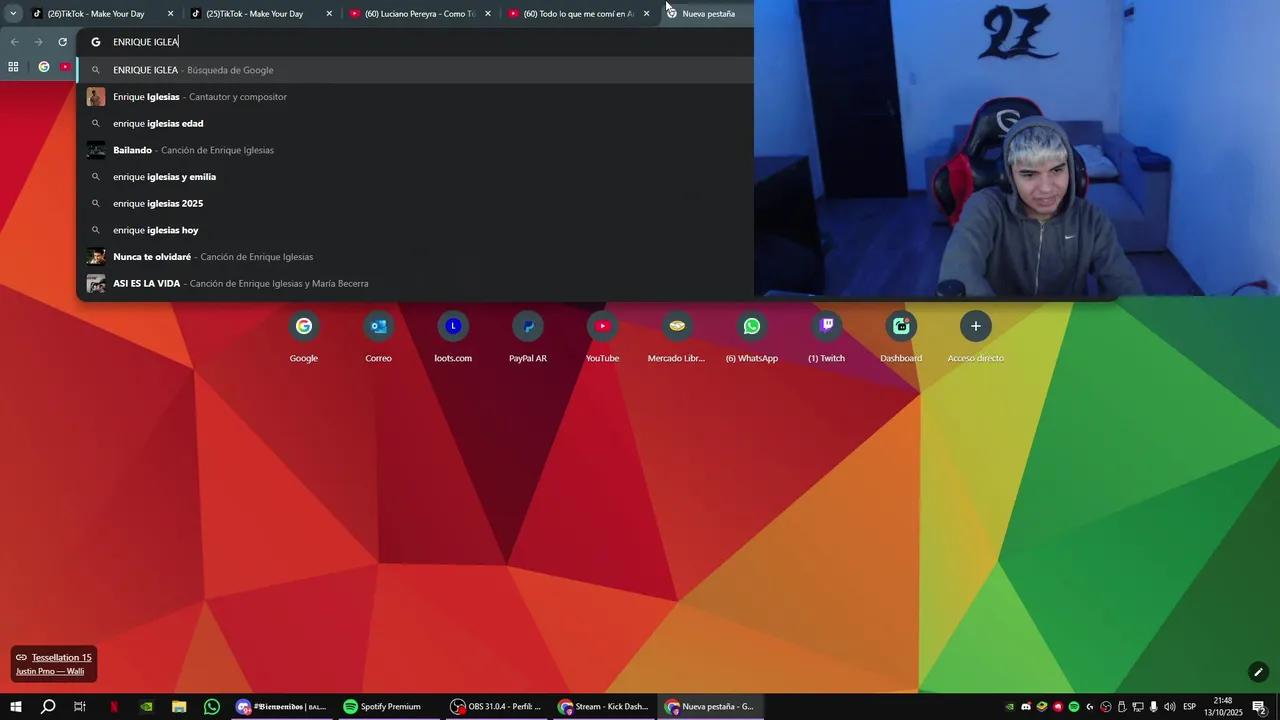Open the PayPal AR shortcut tile
1280x720 pixels.
(528, 337)
